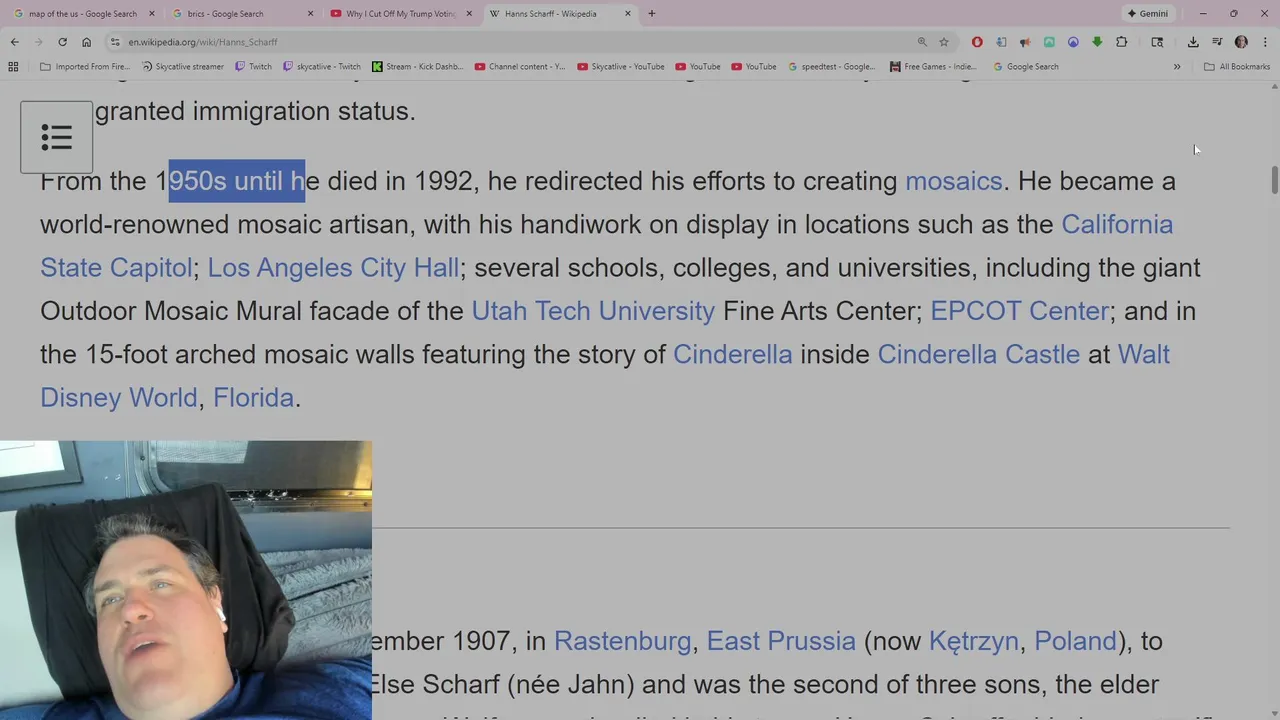
Task: Follow the 'mosaics' link
Action: [954, 181]
